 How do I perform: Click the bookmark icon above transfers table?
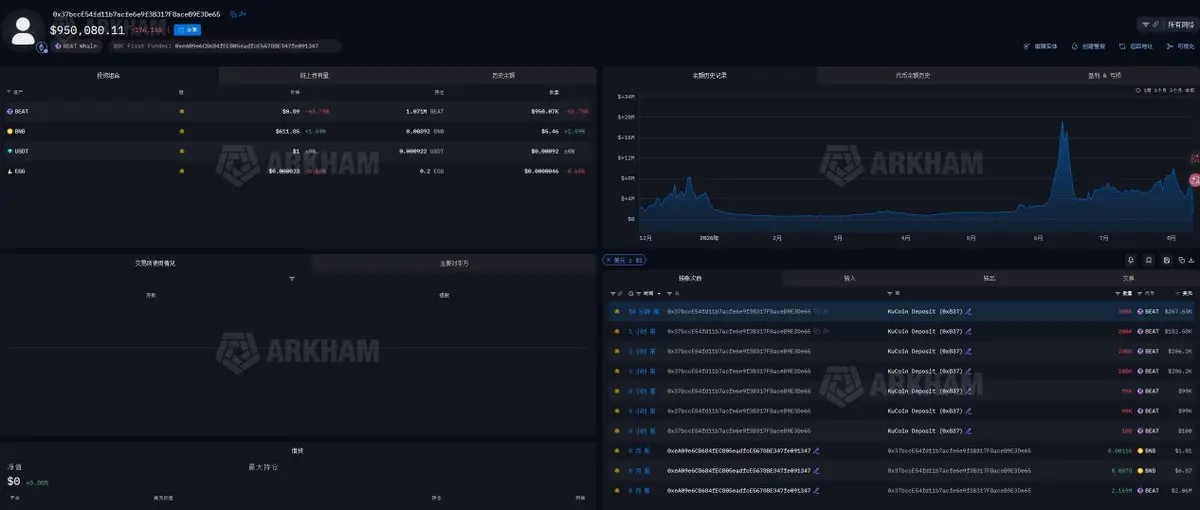click(x=1149, y=260)
